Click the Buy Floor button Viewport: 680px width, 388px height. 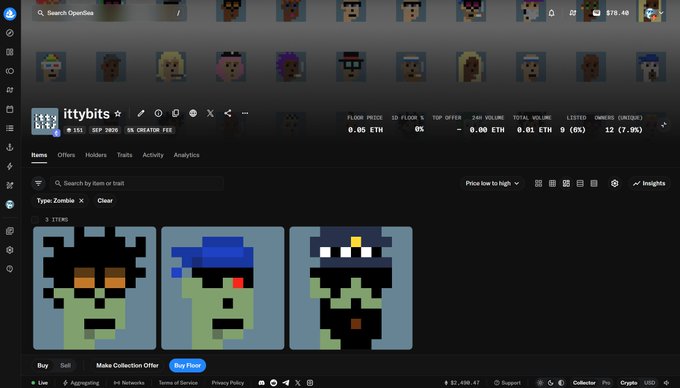(x=187, y=365)
